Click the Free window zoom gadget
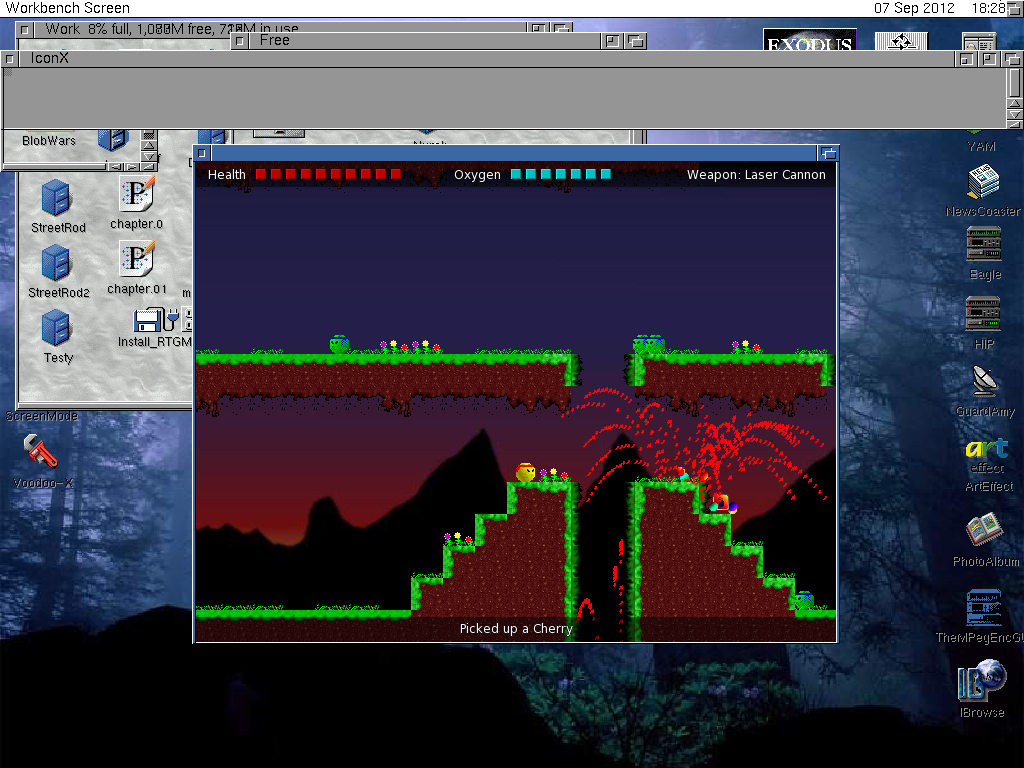Image resolution: width=1024 pixels, height=768 pixels. point(612,41)
